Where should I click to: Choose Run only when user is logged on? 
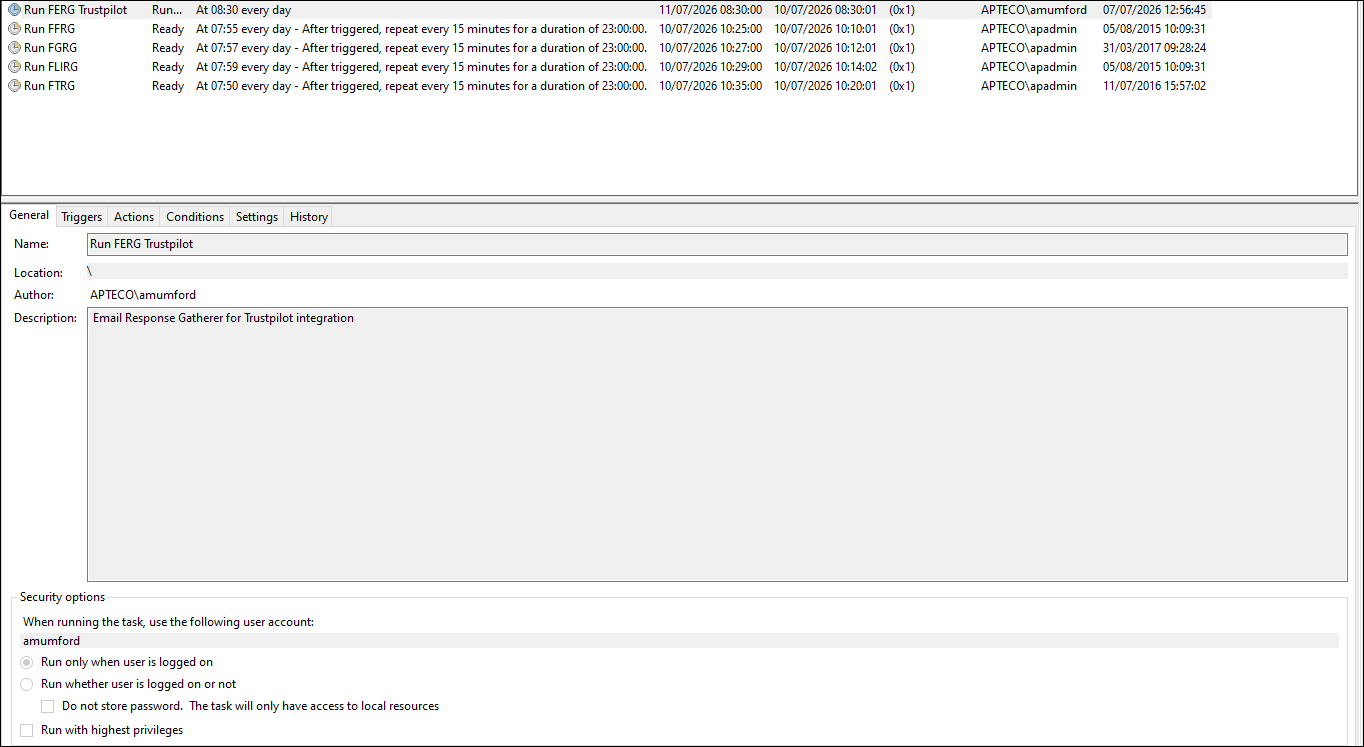point(27,662)
